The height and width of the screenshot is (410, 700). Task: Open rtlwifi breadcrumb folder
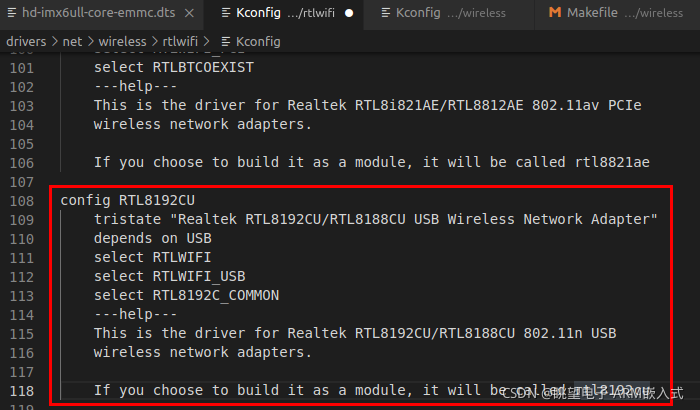(x=180, y=42)
